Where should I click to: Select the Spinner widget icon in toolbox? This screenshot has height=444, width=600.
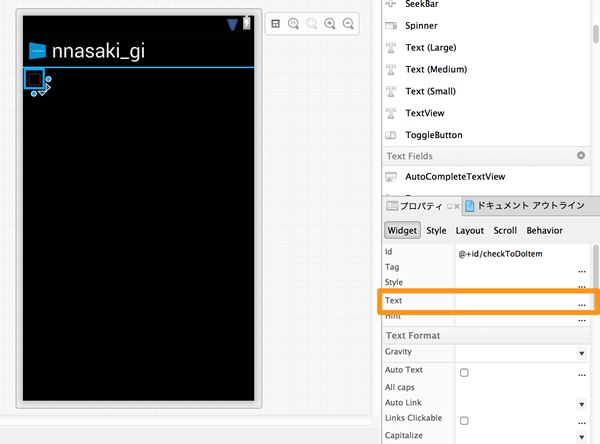[x=391, y=26]
